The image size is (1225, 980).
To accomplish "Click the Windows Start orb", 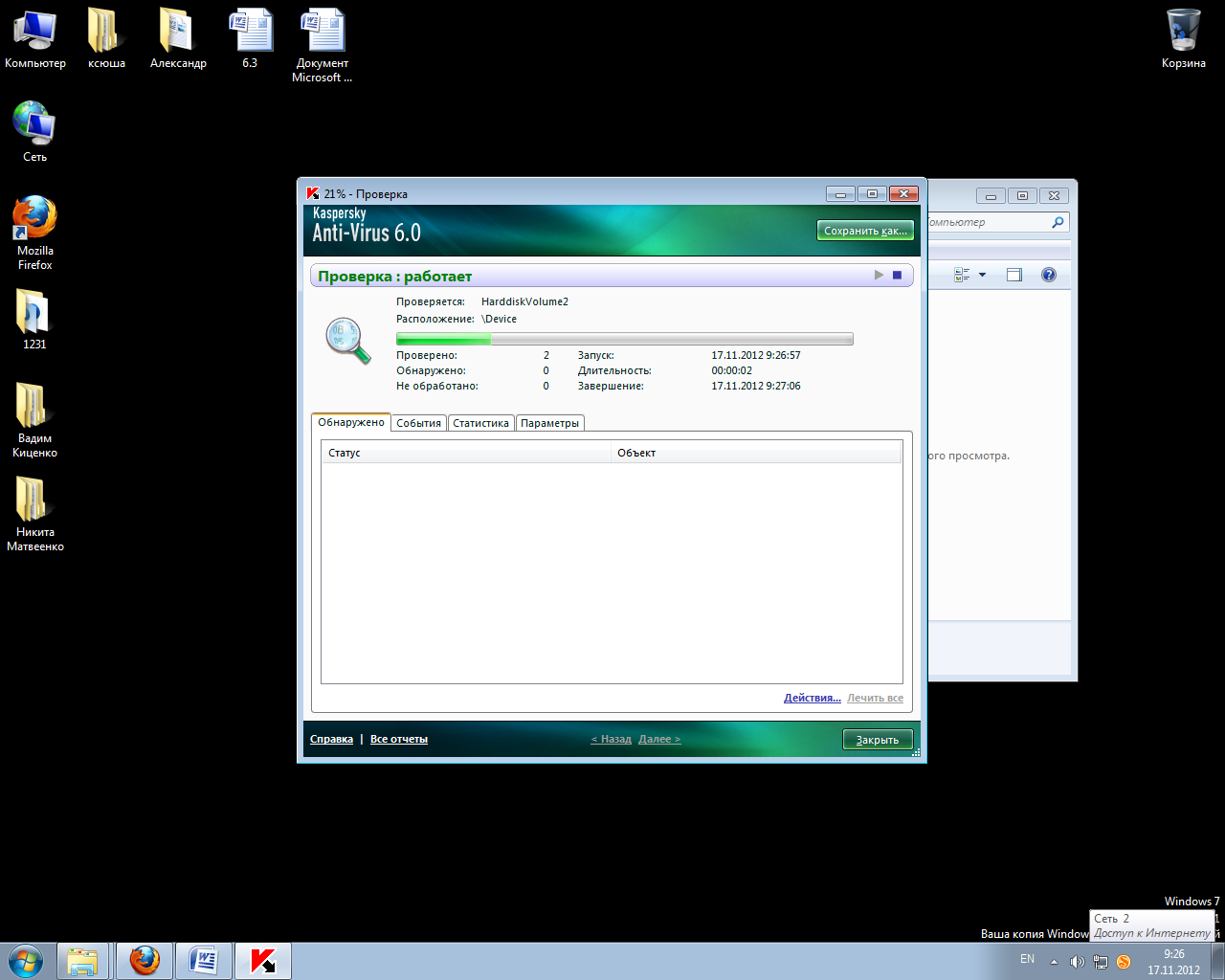I will (x=26, y=960).
